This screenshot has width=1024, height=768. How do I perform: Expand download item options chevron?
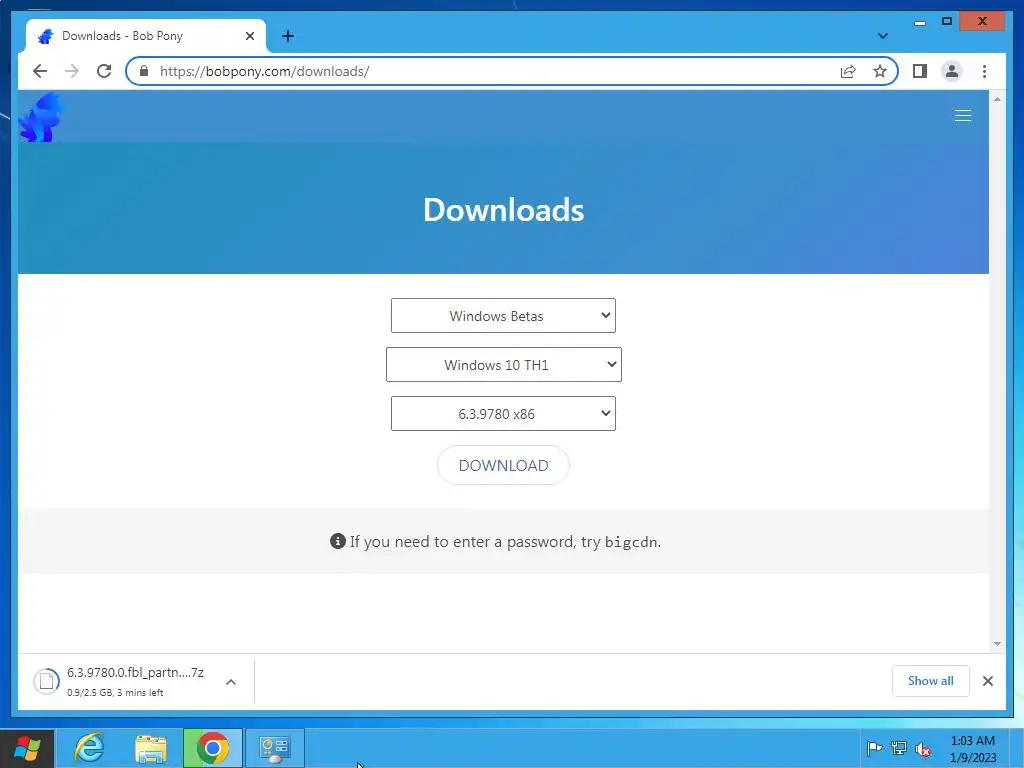231,682
